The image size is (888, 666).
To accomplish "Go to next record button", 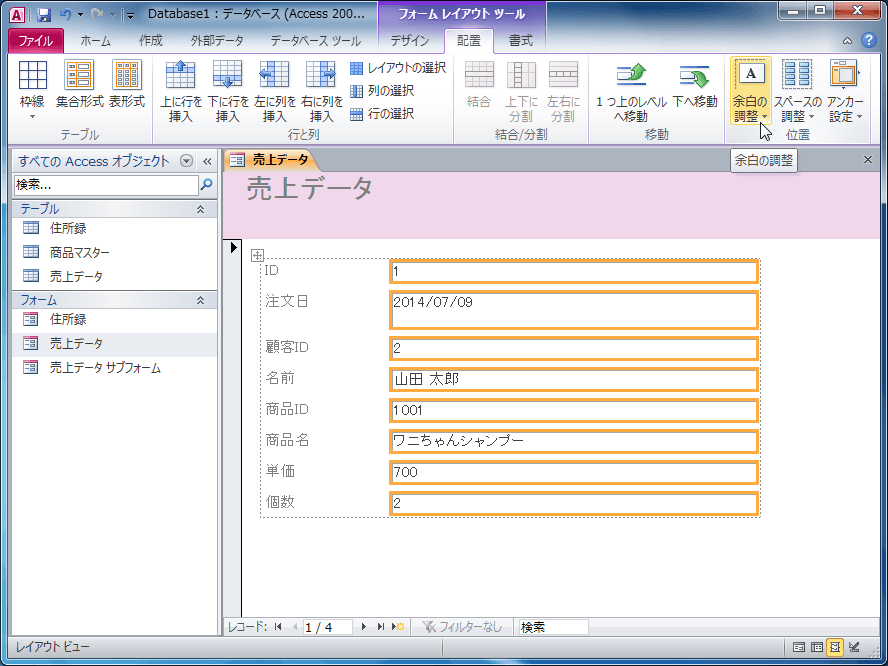I will point(364,626).
